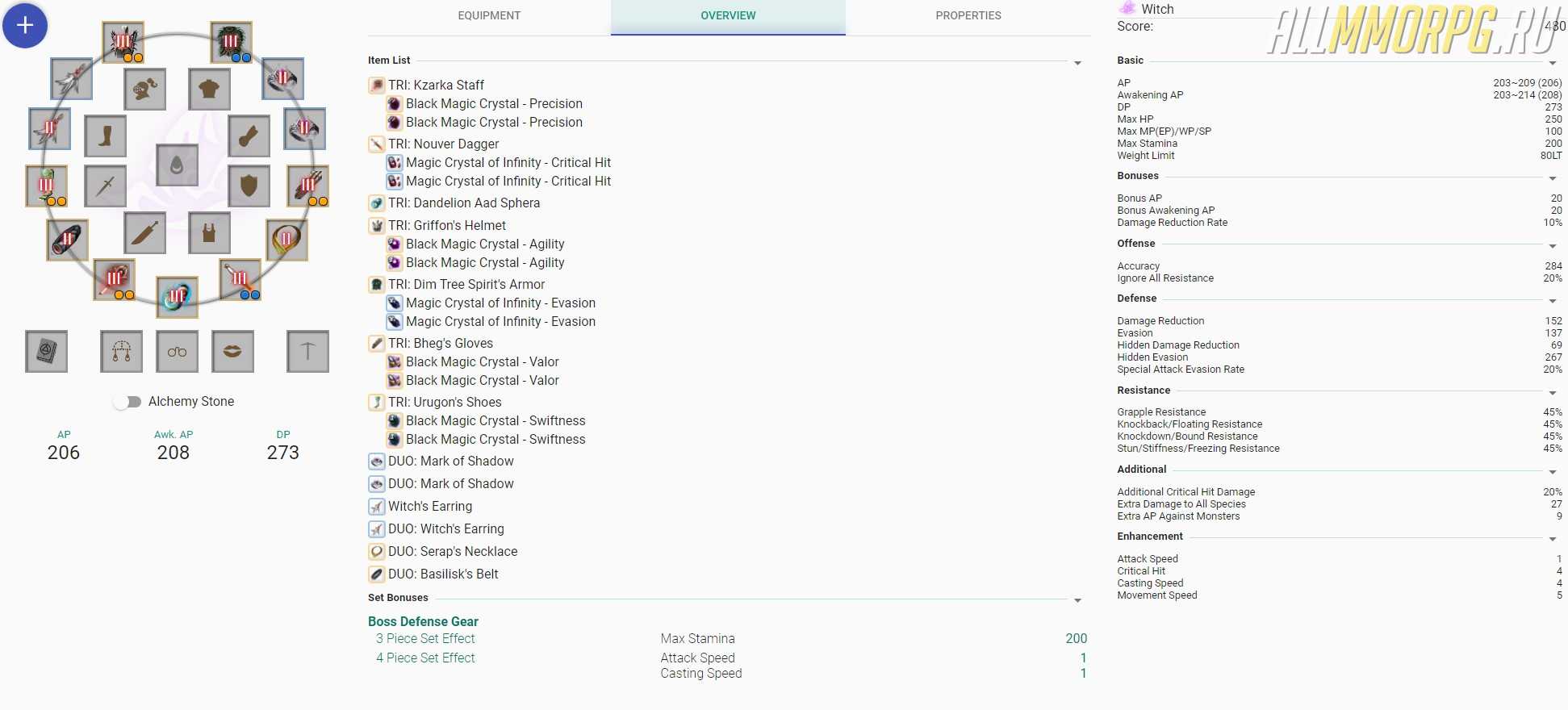
Task: Select the unenhanced Witch's Earring slot
Action: (x=71, y=79)
